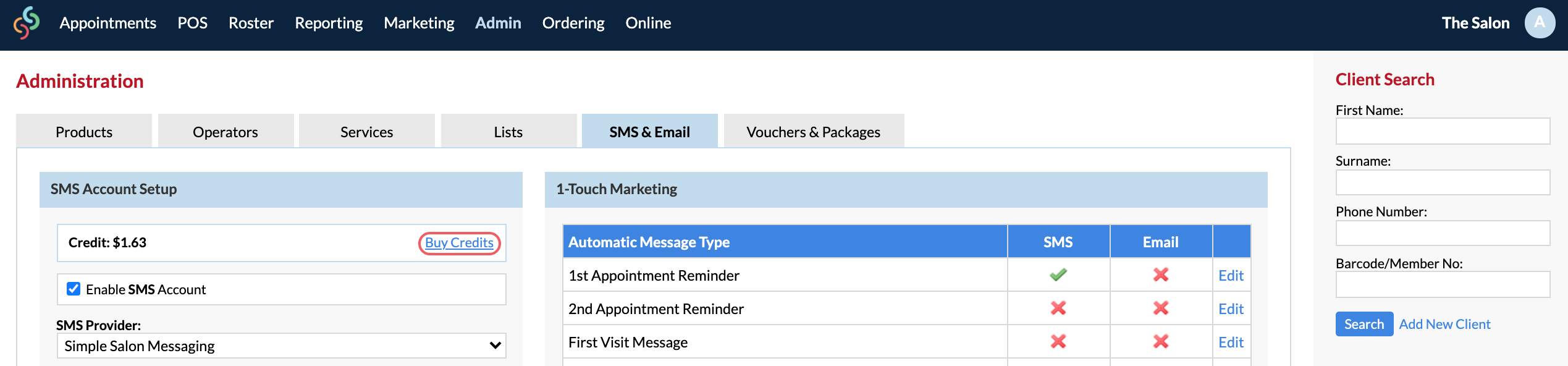The width and height of the screenshot is (1568, 366).
Task: Open the Marketing menu item
Action: point(419,23)
